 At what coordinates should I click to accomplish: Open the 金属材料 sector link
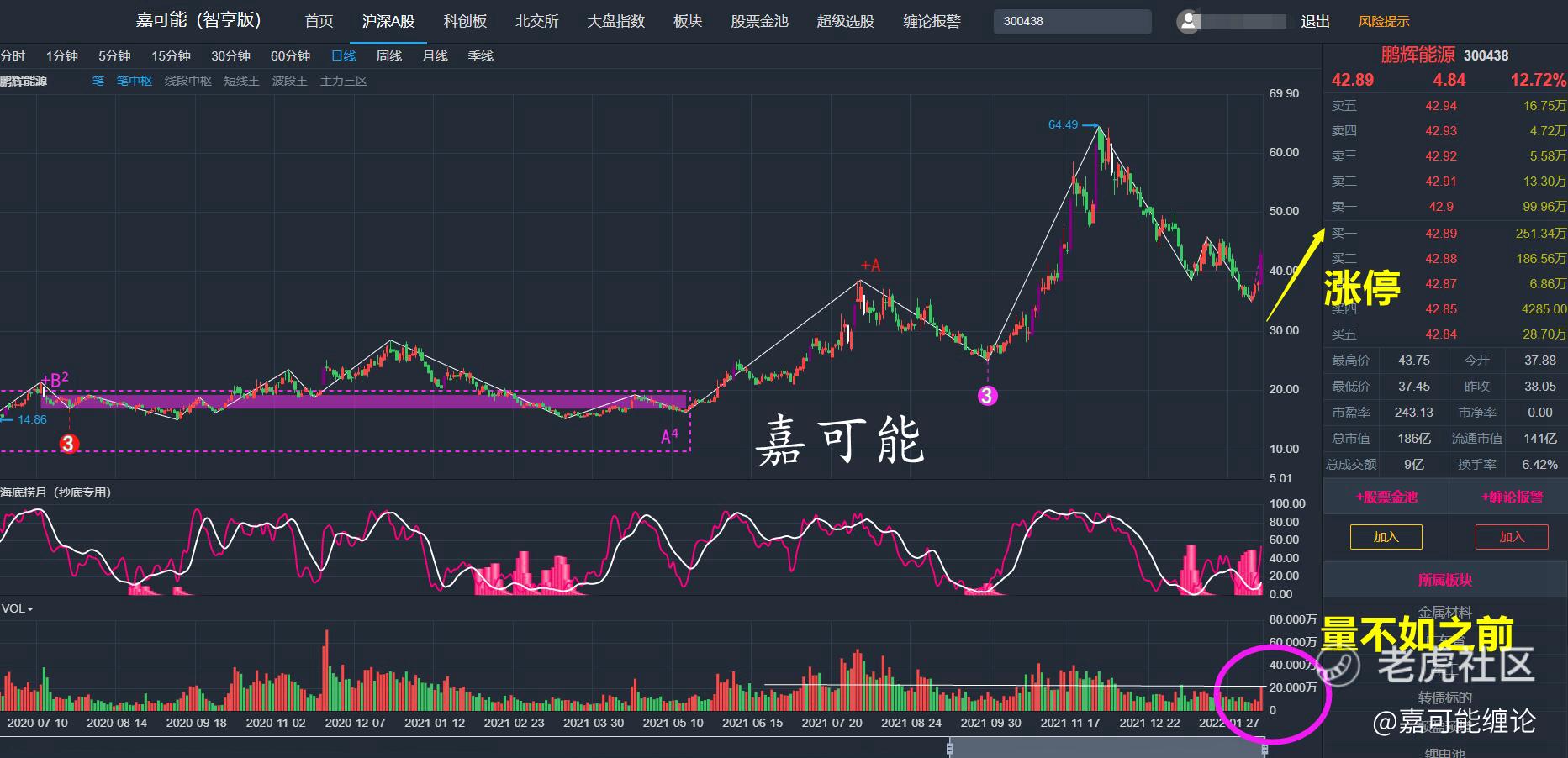coord(1445,613)
